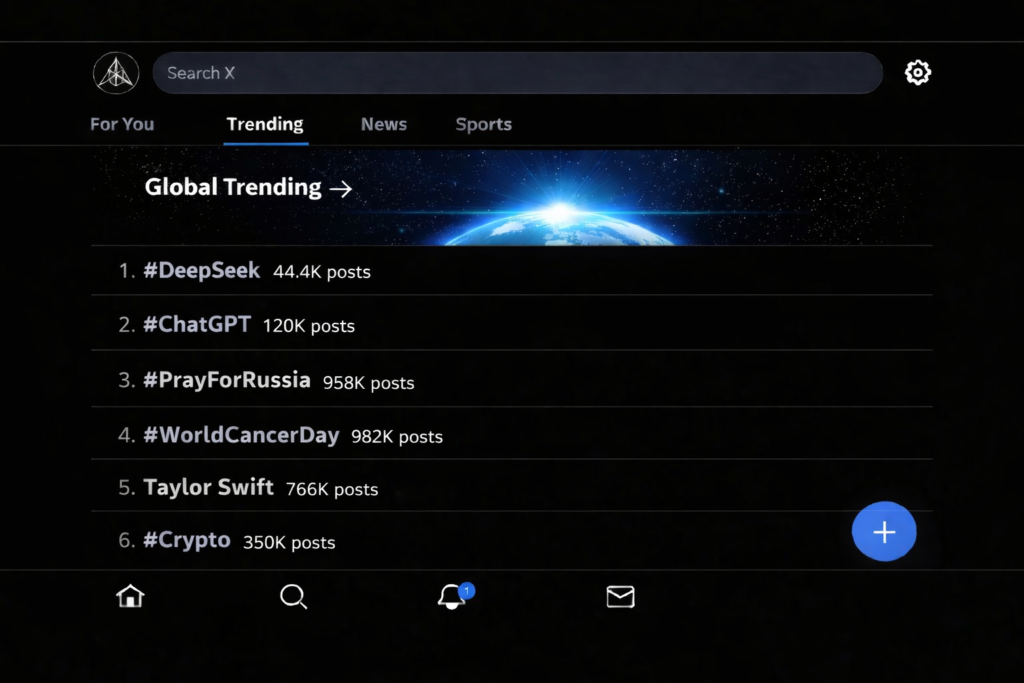Open search using the magnifier icon
Screen dimensions: 1024x683
[293, 597]
